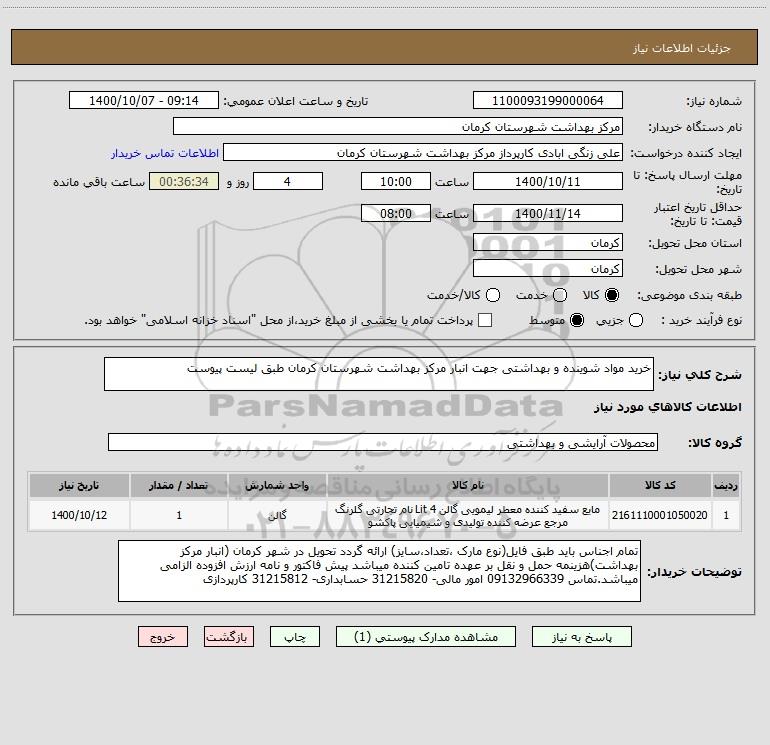This screenshot has width=770, height=745.
Task: Click product name cell مایع سفید کننده
Action: [468, 515]
